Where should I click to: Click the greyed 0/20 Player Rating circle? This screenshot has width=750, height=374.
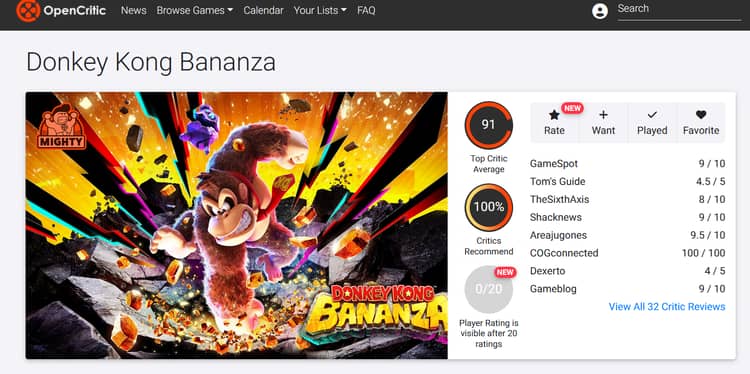(x=488, y=289)
